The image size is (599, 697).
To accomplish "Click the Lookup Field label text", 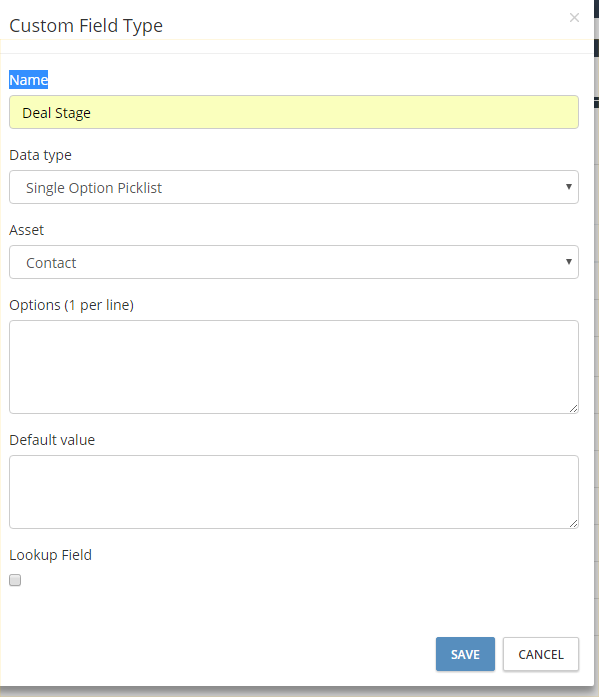I will (51, 555).
